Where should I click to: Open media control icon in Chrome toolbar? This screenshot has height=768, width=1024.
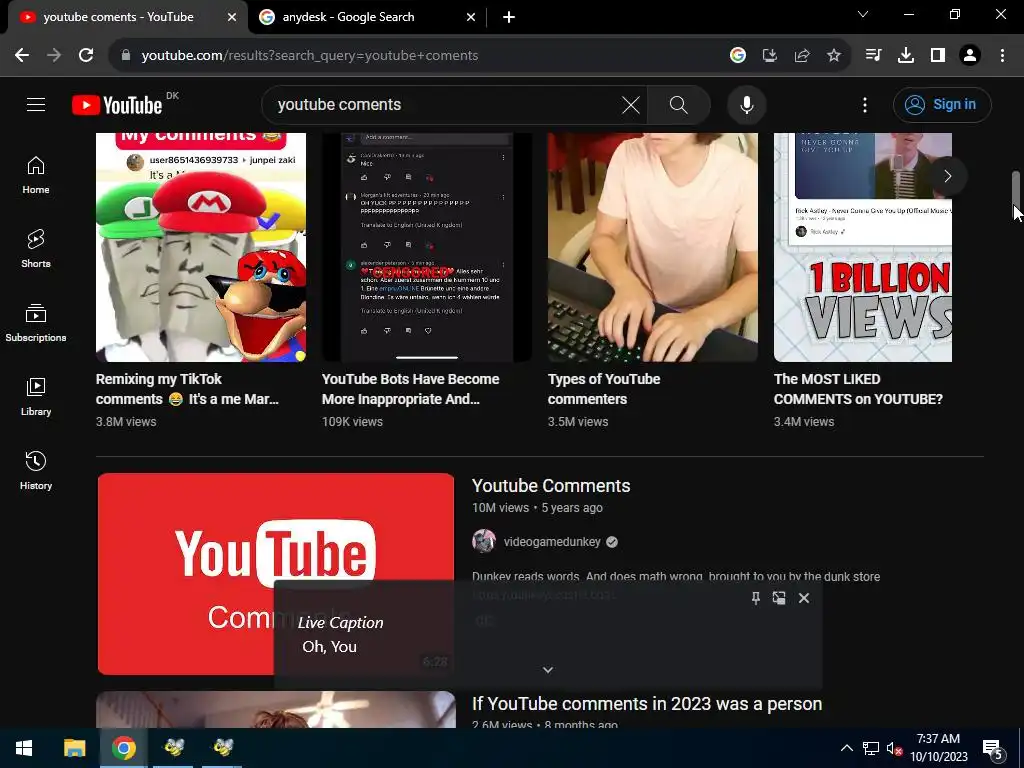[x=873, y=56]
